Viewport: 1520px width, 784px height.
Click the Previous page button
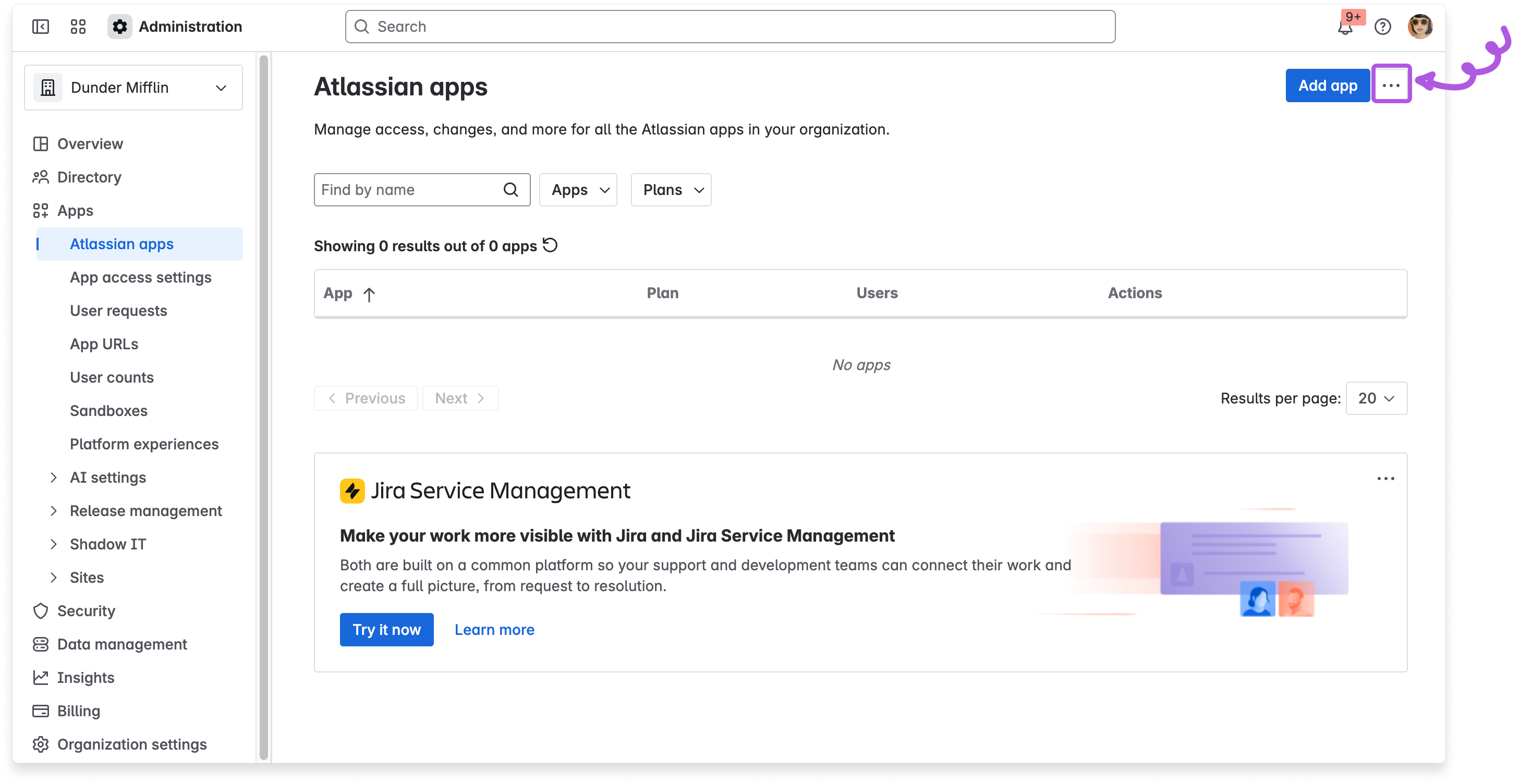(366, 398)
